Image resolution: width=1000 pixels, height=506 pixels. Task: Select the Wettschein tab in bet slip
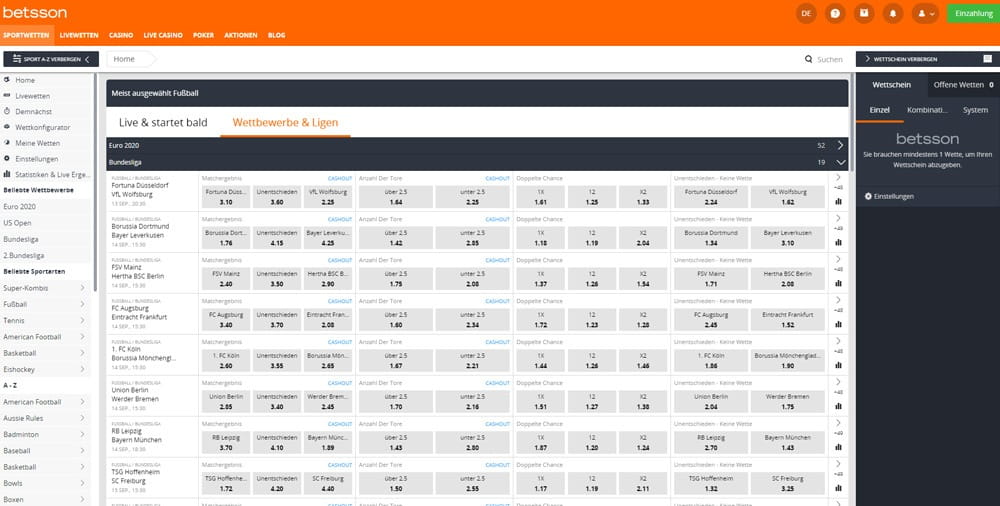click(891, 85)
